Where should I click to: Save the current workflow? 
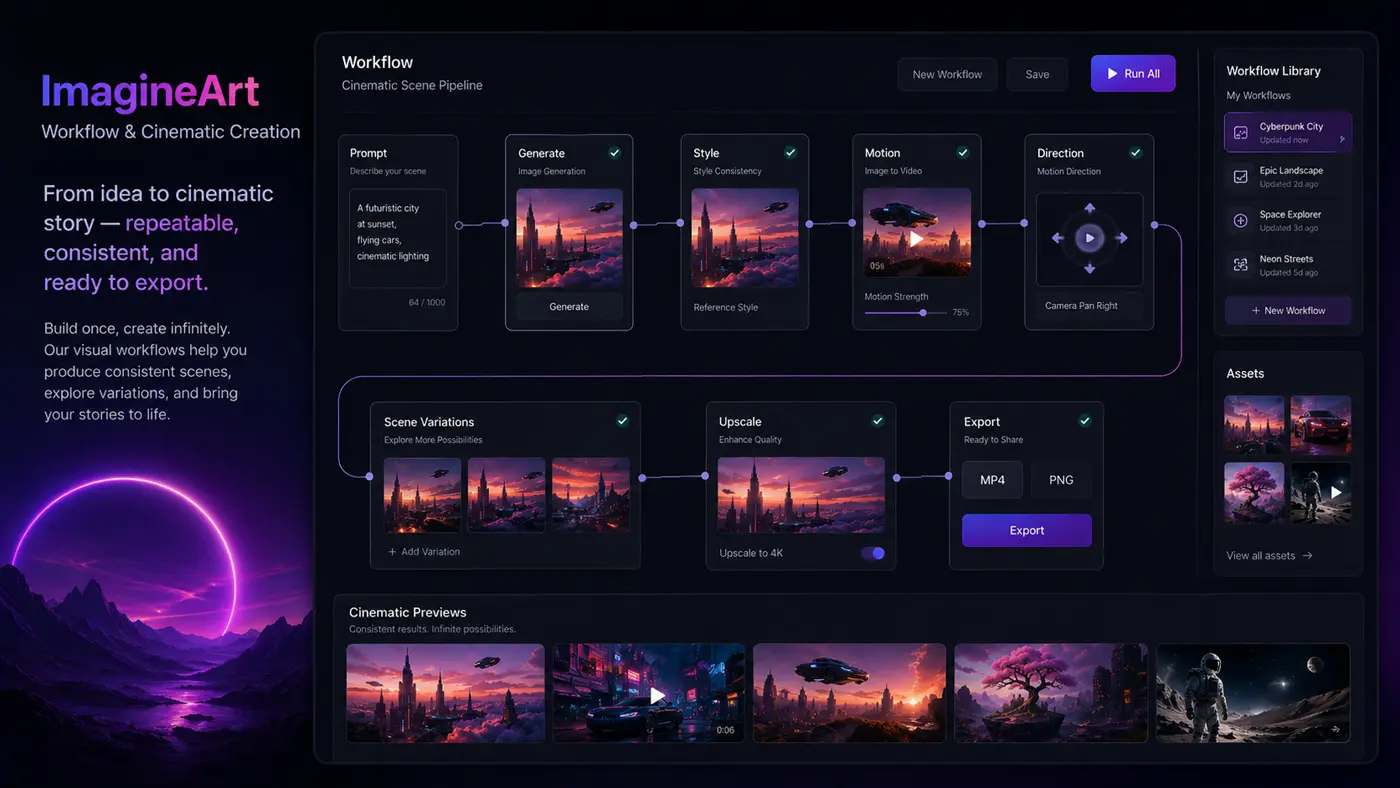(1037, 74)
